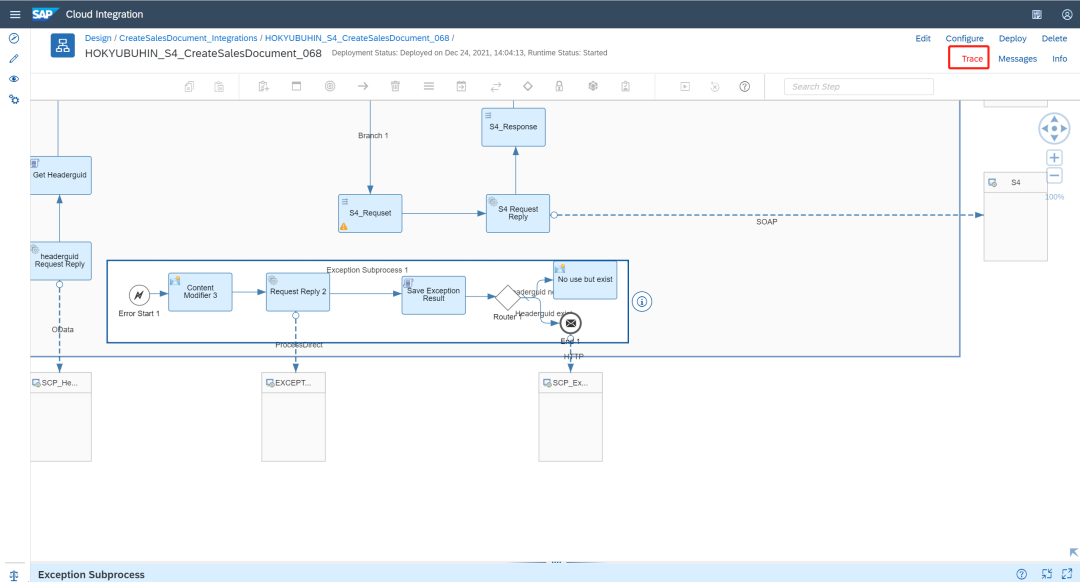Click the header icon beside user profile
Image resolution: width=1080 pixels, height=582 pixels.
[1037, 14]
